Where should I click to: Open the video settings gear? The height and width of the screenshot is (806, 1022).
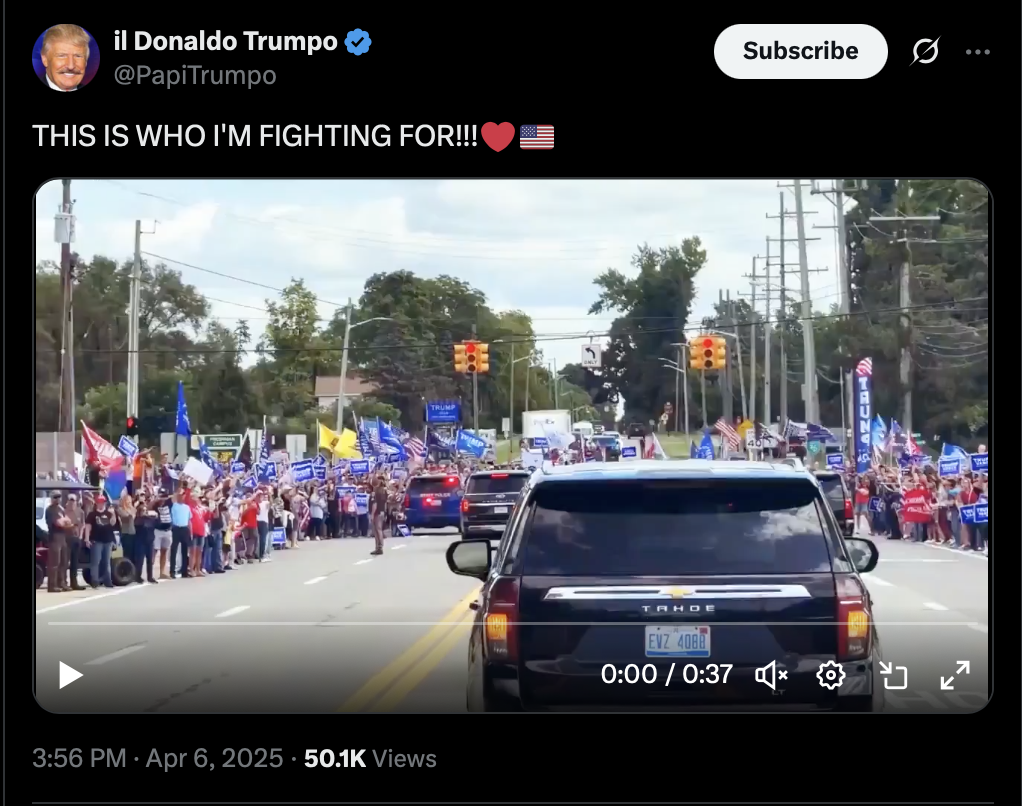click(x=831, y=675)
